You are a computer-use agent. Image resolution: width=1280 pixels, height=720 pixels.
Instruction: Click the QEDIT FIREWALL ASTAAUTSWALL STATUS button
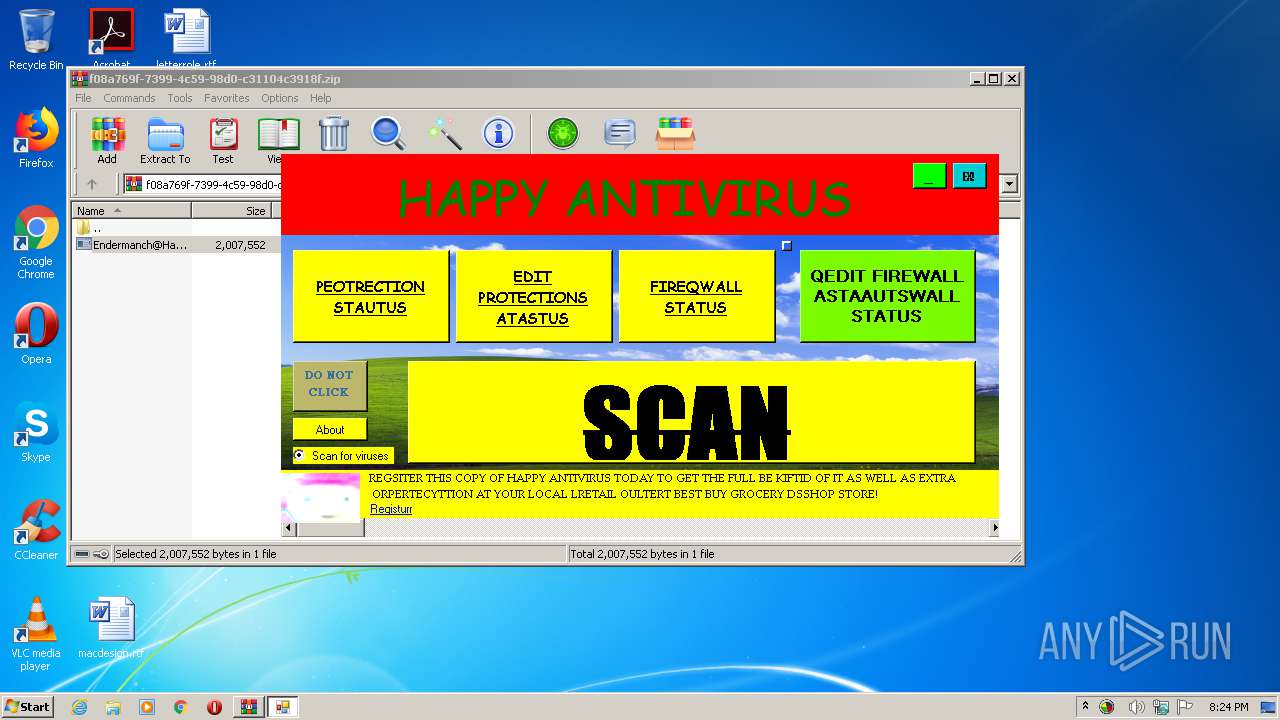click(887, 296)
